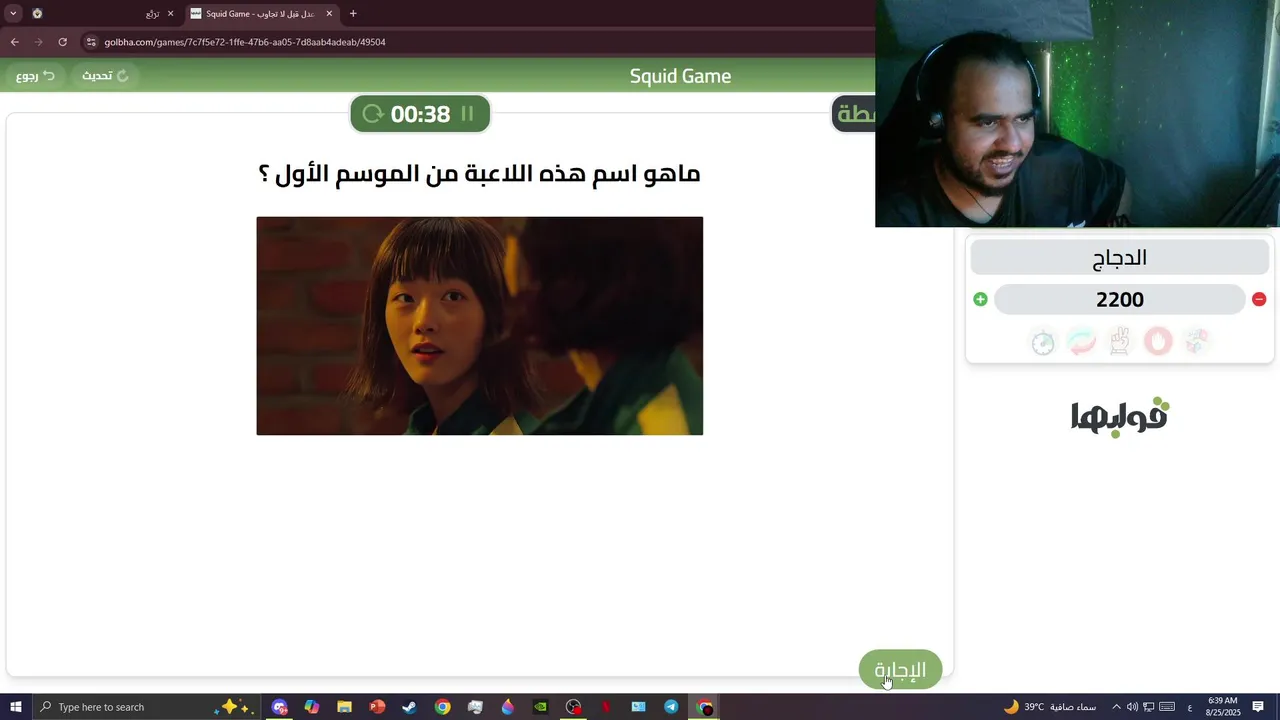This screenshot has width=1280, height=720.
Task: View site information icon in address bar
Action: coord(91,42)
